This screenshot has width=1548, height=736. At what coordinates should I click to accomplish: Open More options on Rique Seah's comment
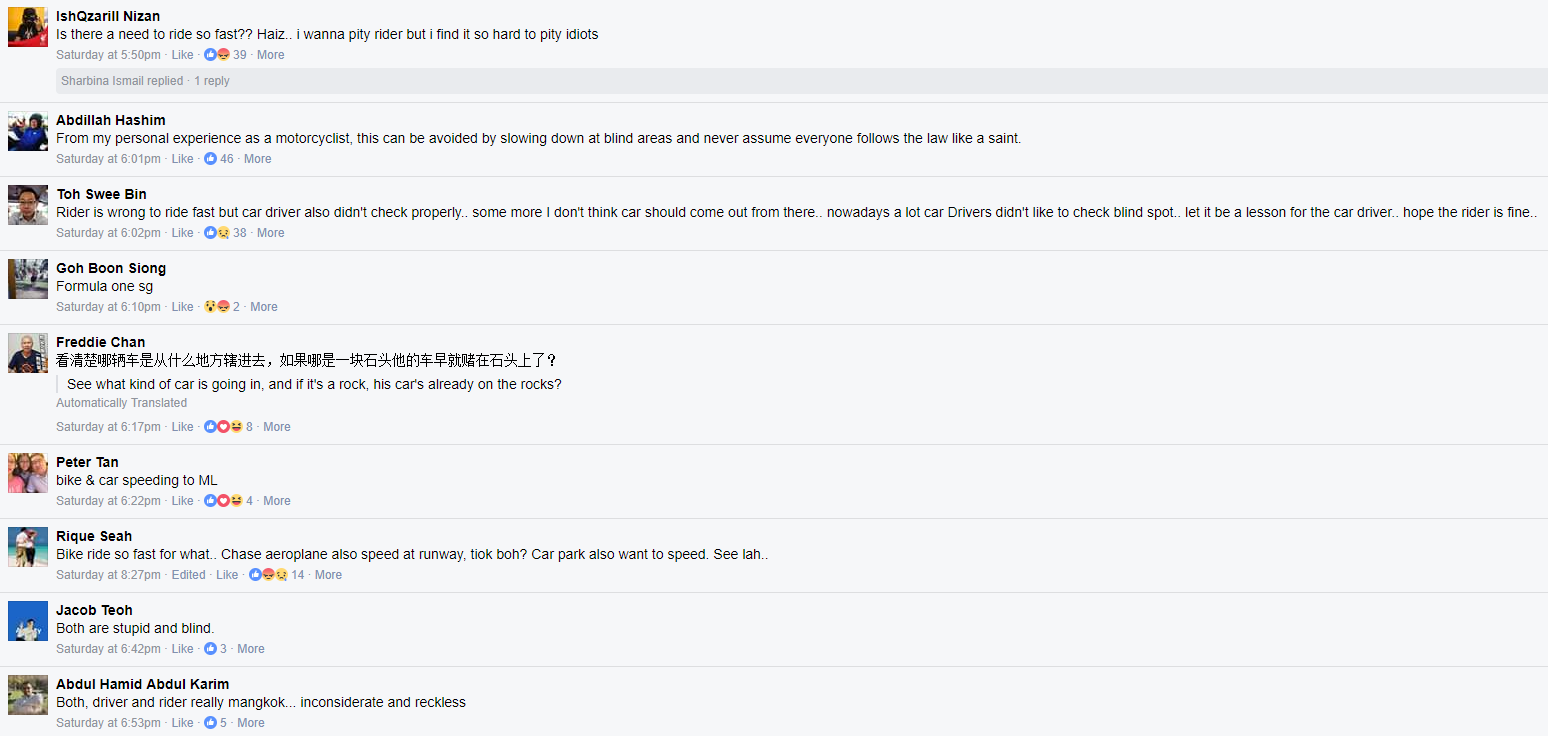click(x=328, y=575)
